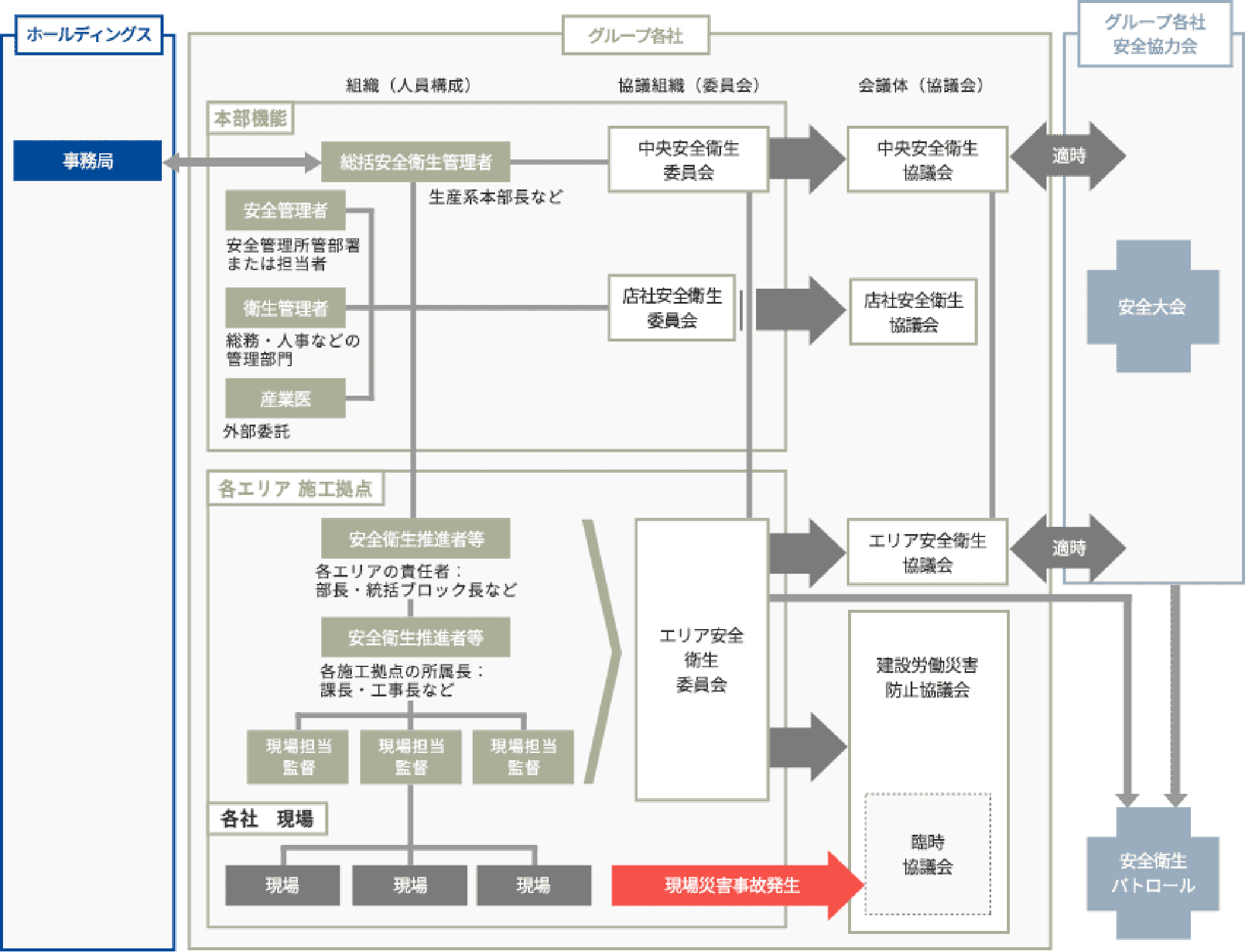Select the エリア安全衛生協議会 box
1245x952 pixels.
[927, 552]
